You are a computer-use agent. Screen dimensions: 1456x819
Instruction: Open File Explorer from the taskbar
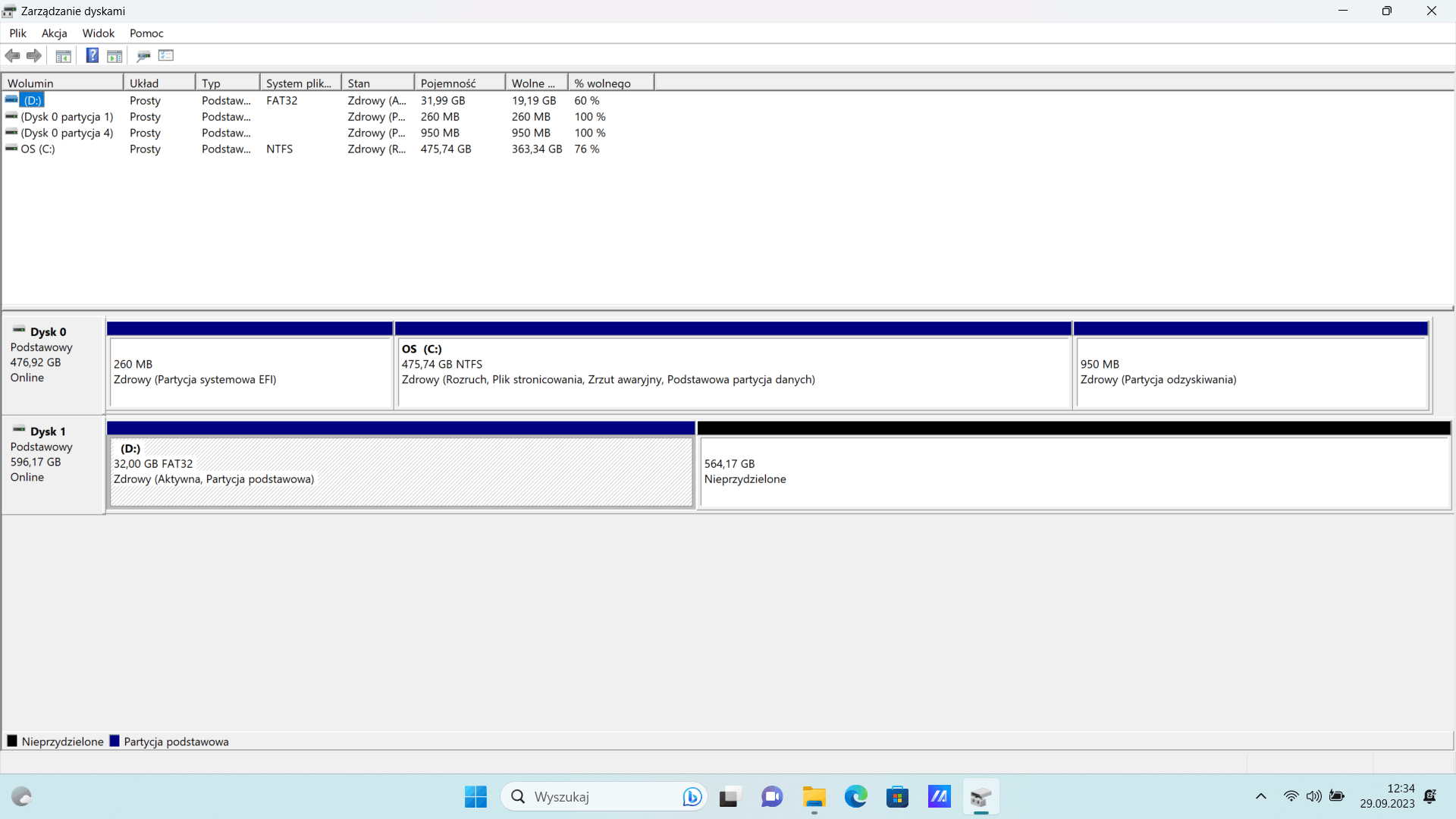point(814,797)
